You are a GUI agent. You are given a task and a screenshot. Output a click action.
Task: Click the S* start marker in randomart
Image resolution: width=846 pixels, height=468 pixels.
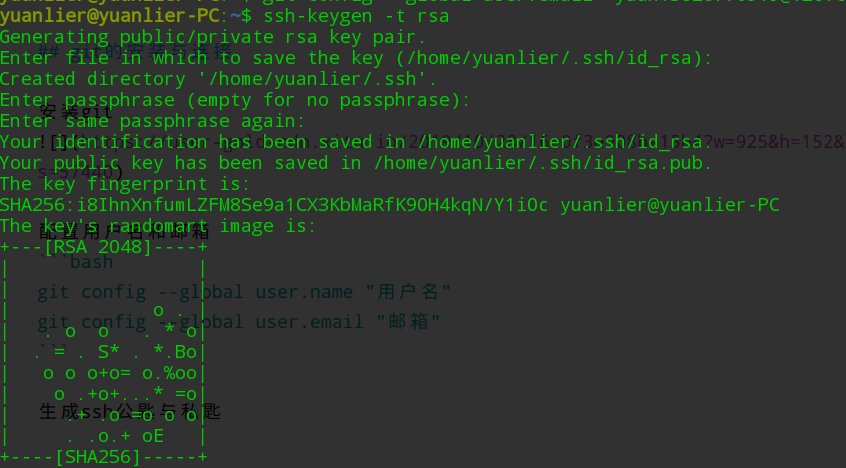108,352
